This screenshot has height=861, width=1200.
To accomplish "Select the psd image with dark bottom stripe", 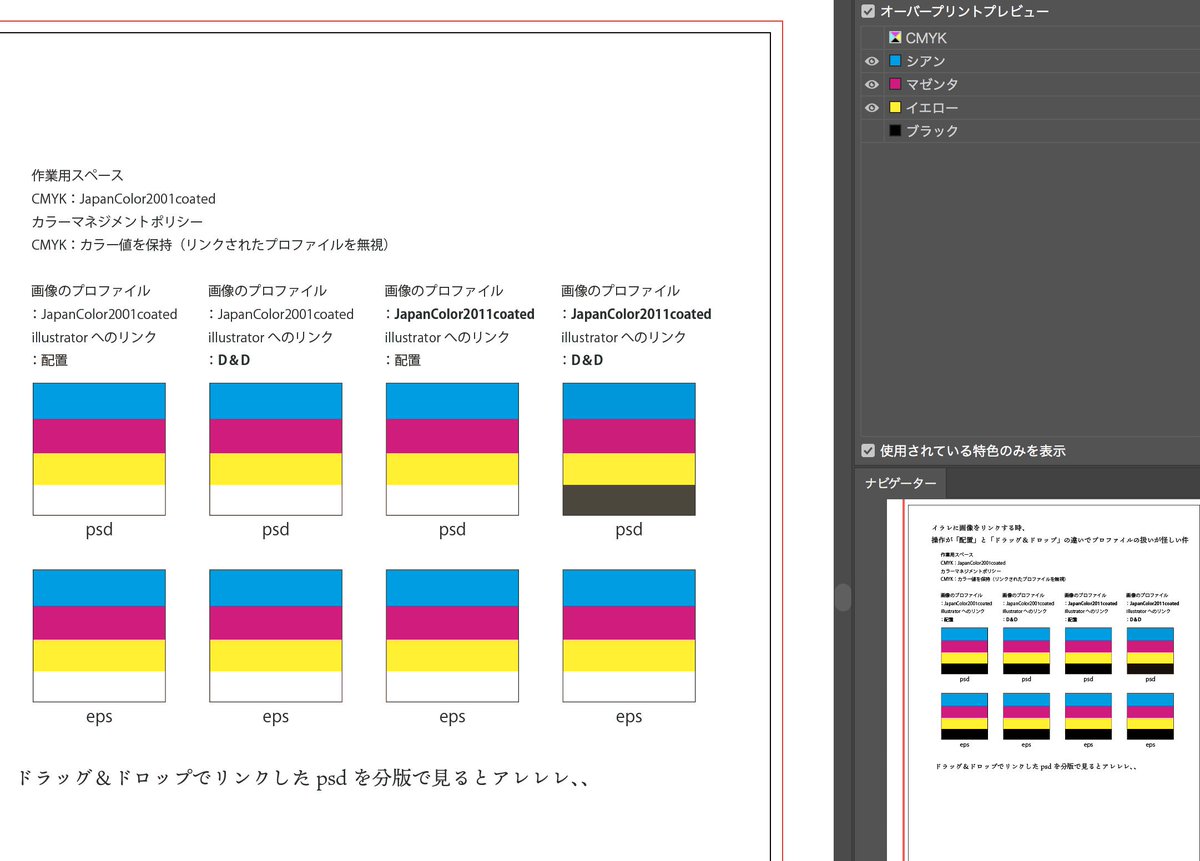I will pyautogui.click(x=628, y=449).
